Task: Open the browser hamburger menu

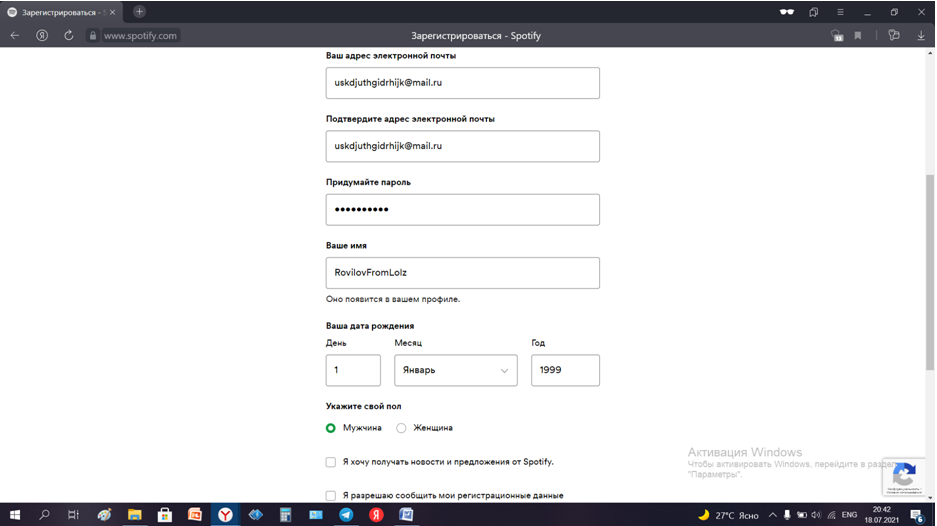Action: [x=840, y=12]
